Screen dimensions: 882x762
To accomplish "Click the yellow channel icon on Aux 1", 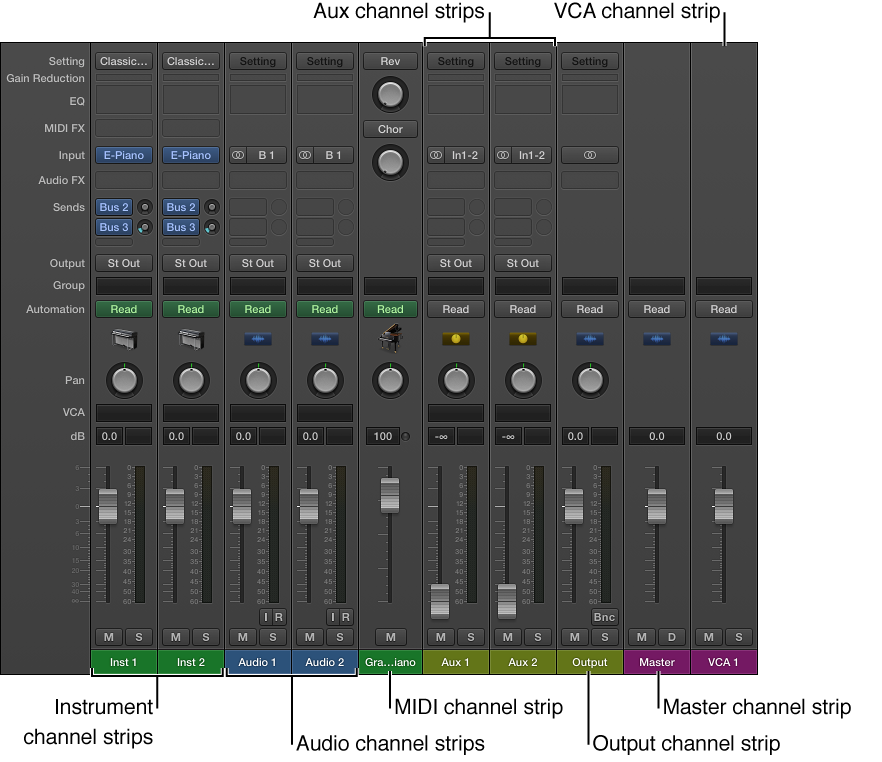I will point(456,338).
